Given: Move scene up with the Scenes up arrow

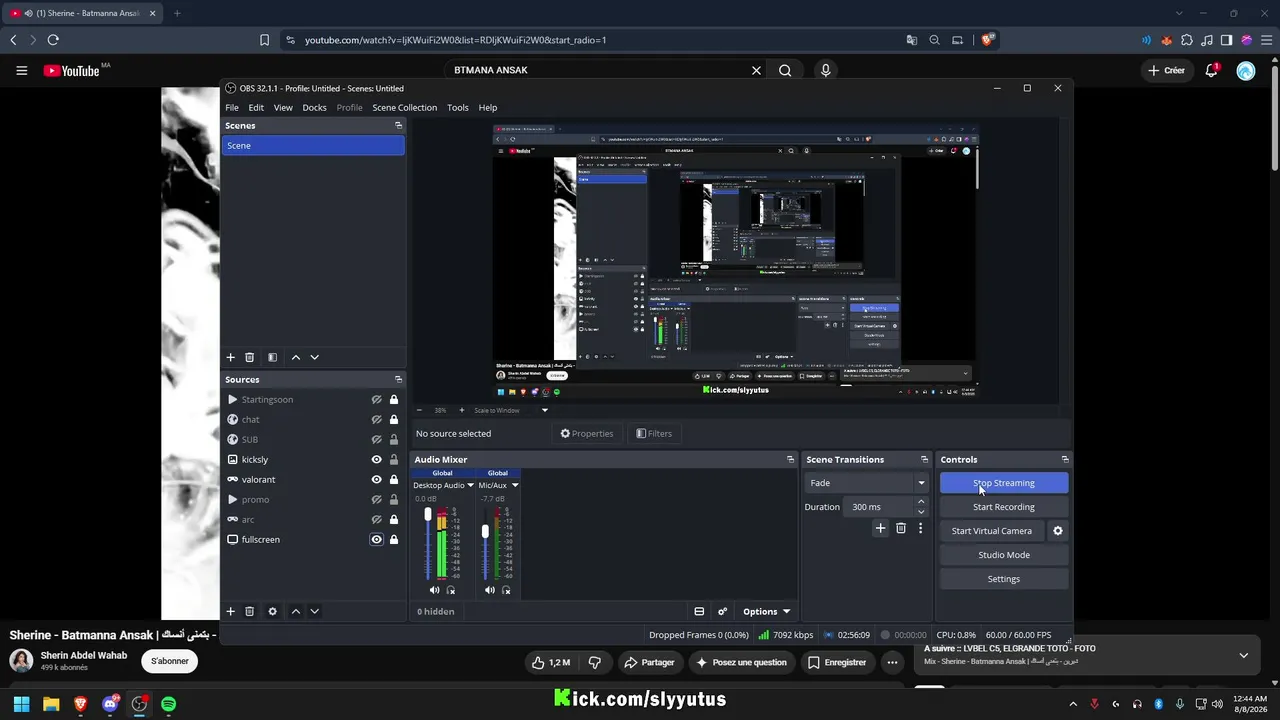Looking at the screenshot, I should coord(296,357).
